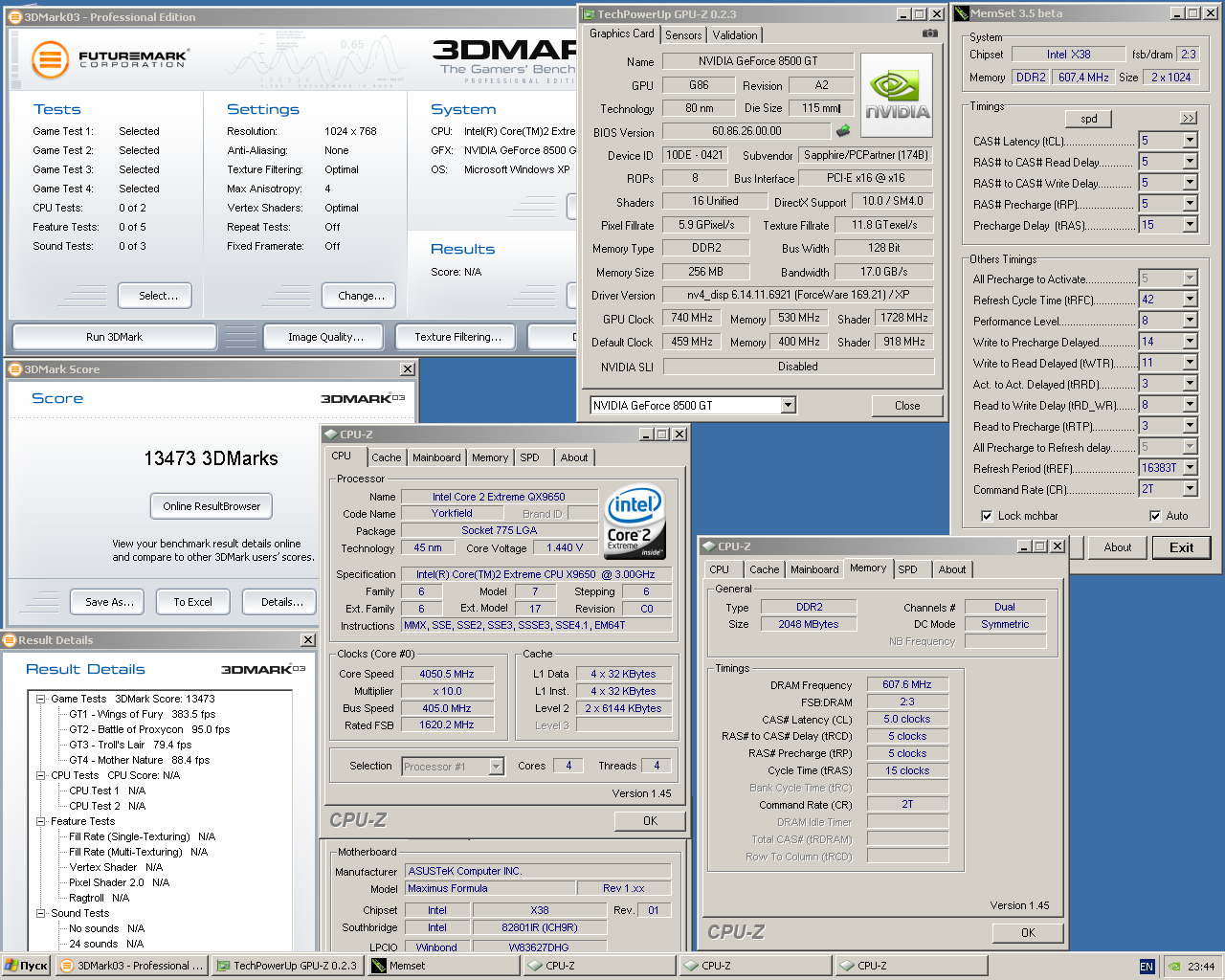
Task: Open the CAS# Latency (tCL) dropdown
Action: point(1190,141)
